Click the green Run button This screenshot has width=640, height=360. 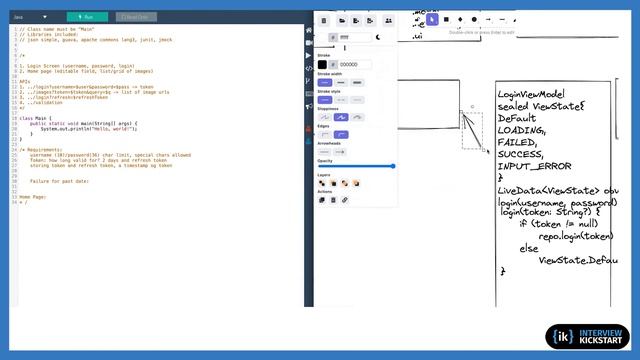pyautogui.click(x=87, y=17)
